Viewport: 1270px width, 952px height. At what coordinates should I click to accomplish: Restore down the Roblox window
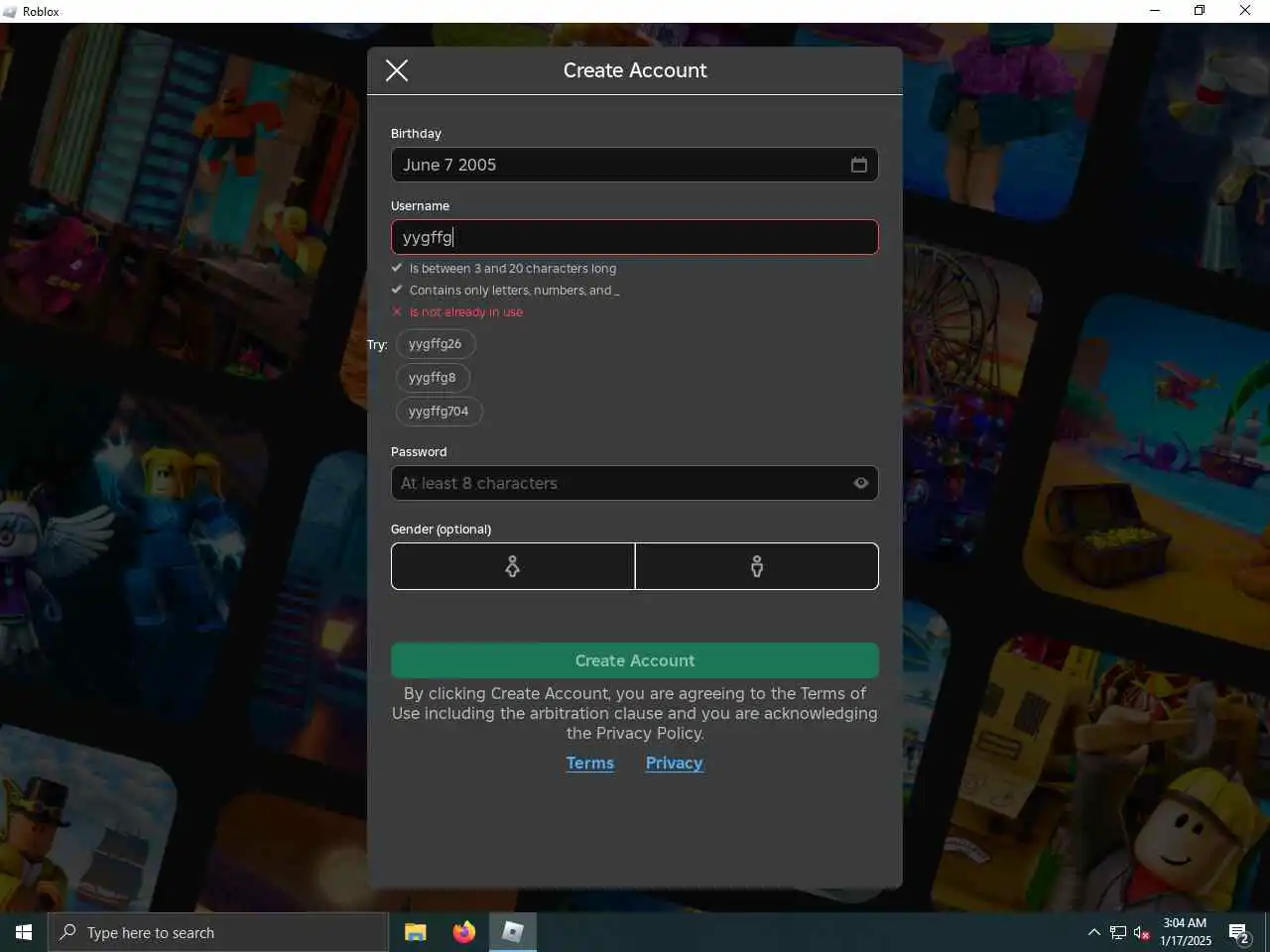1200,11
